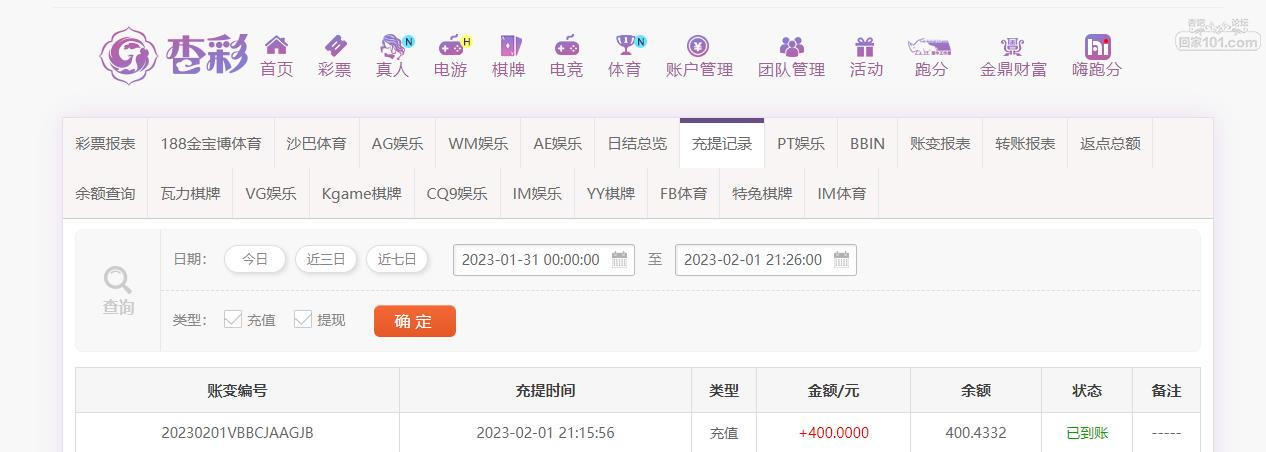Click the 账变编号 column header
Image resolution: width=1266 pixels, height=452 pixels.
(x=237, y=391)
